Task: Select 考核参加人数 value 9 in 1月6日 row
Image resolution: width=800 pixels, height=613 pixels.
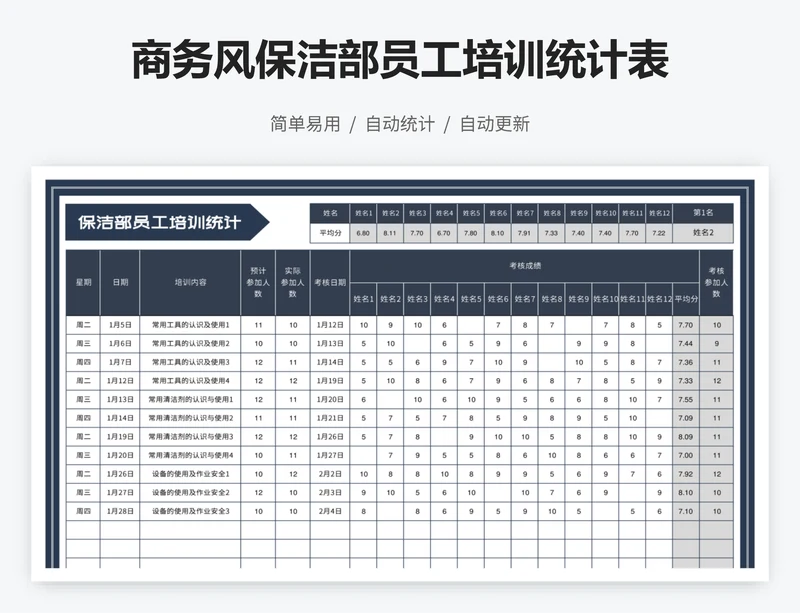Action: [x=716, y=344]
